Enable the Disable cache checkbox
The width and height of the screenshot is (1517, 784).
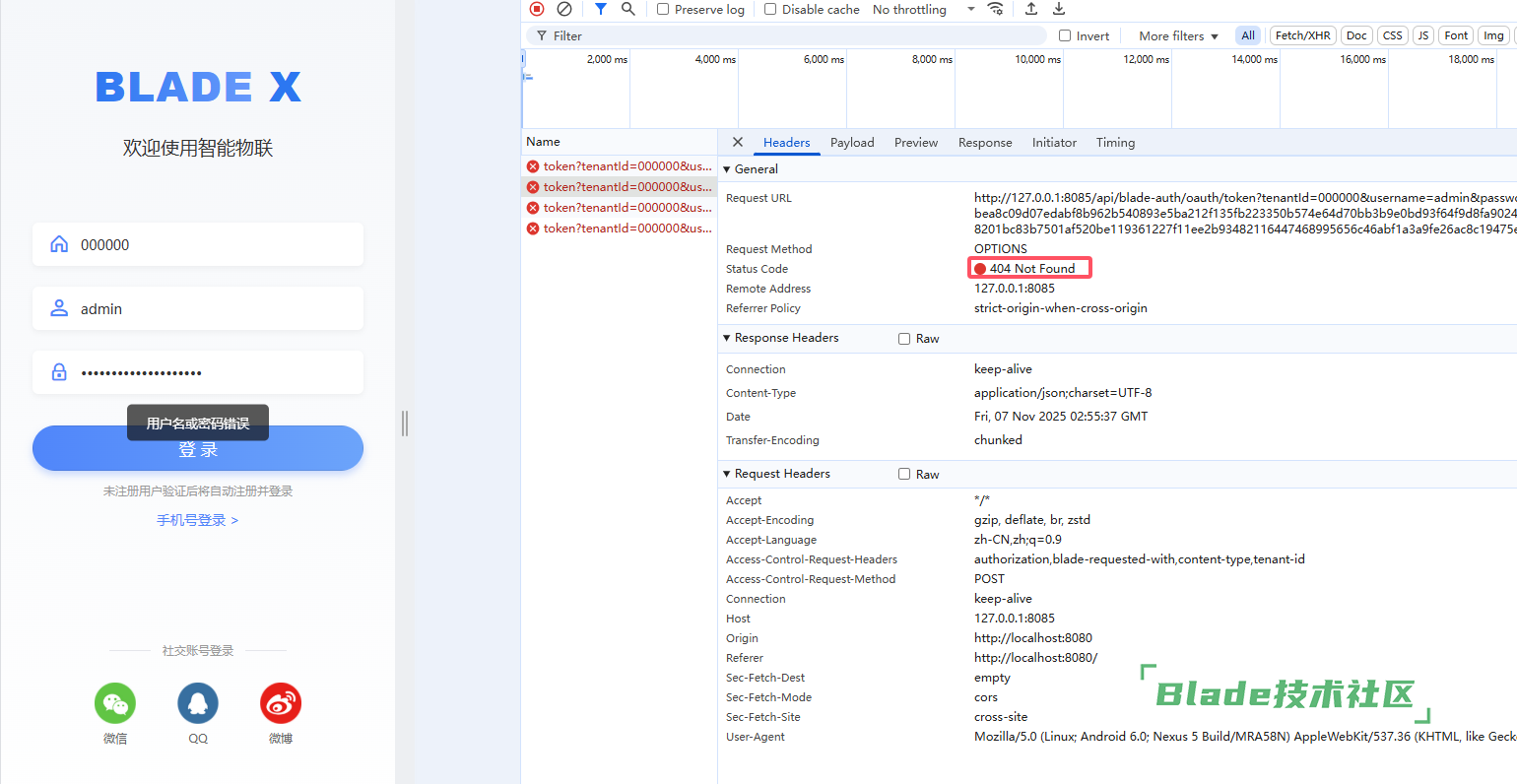click(770, 9)
